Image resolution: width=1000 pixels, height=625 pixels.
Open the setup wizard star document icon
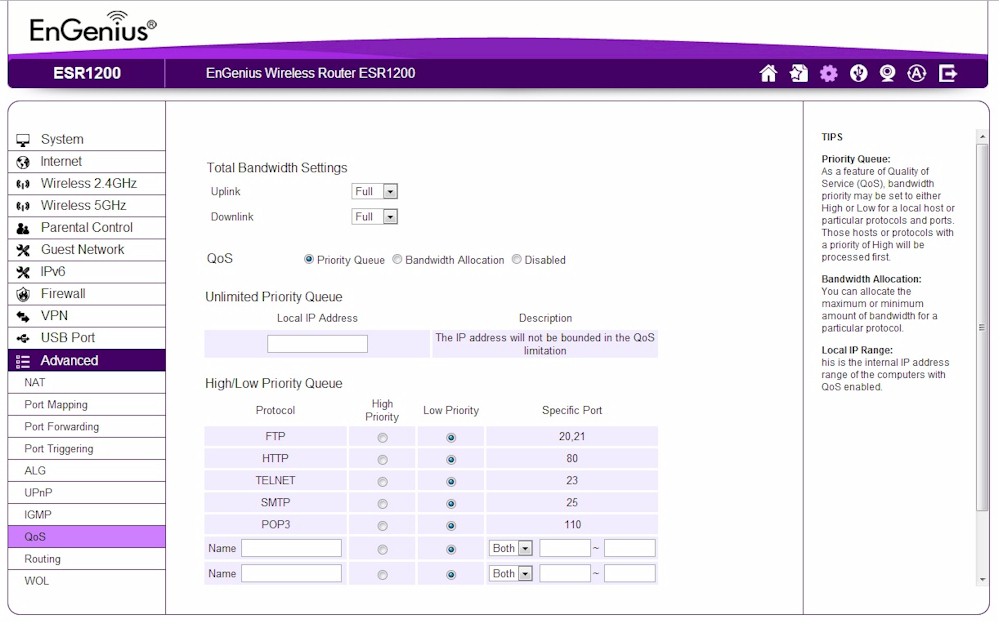click(x=798, y=74)
